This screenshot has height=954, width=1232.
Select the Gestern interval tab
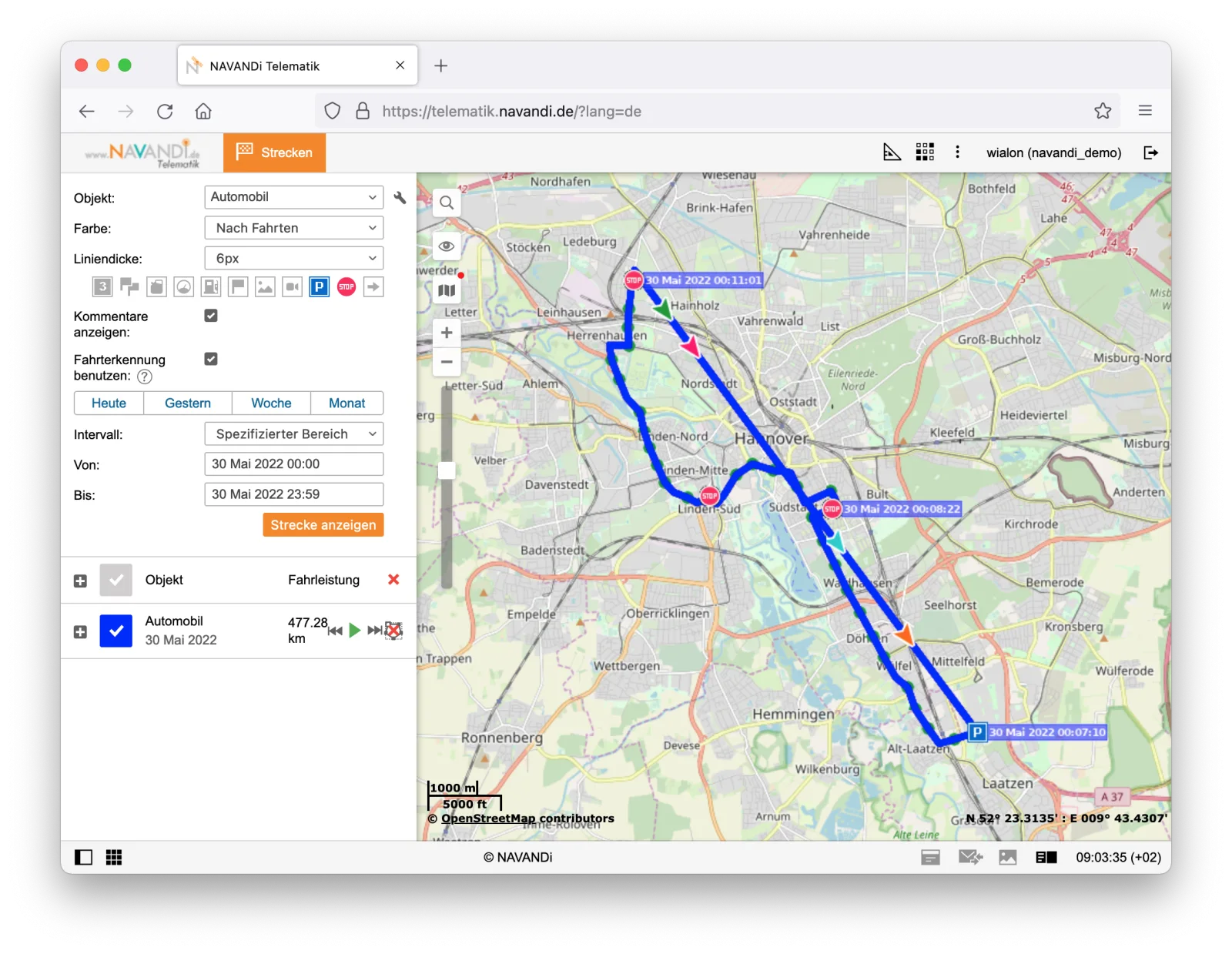click(188, 403)
